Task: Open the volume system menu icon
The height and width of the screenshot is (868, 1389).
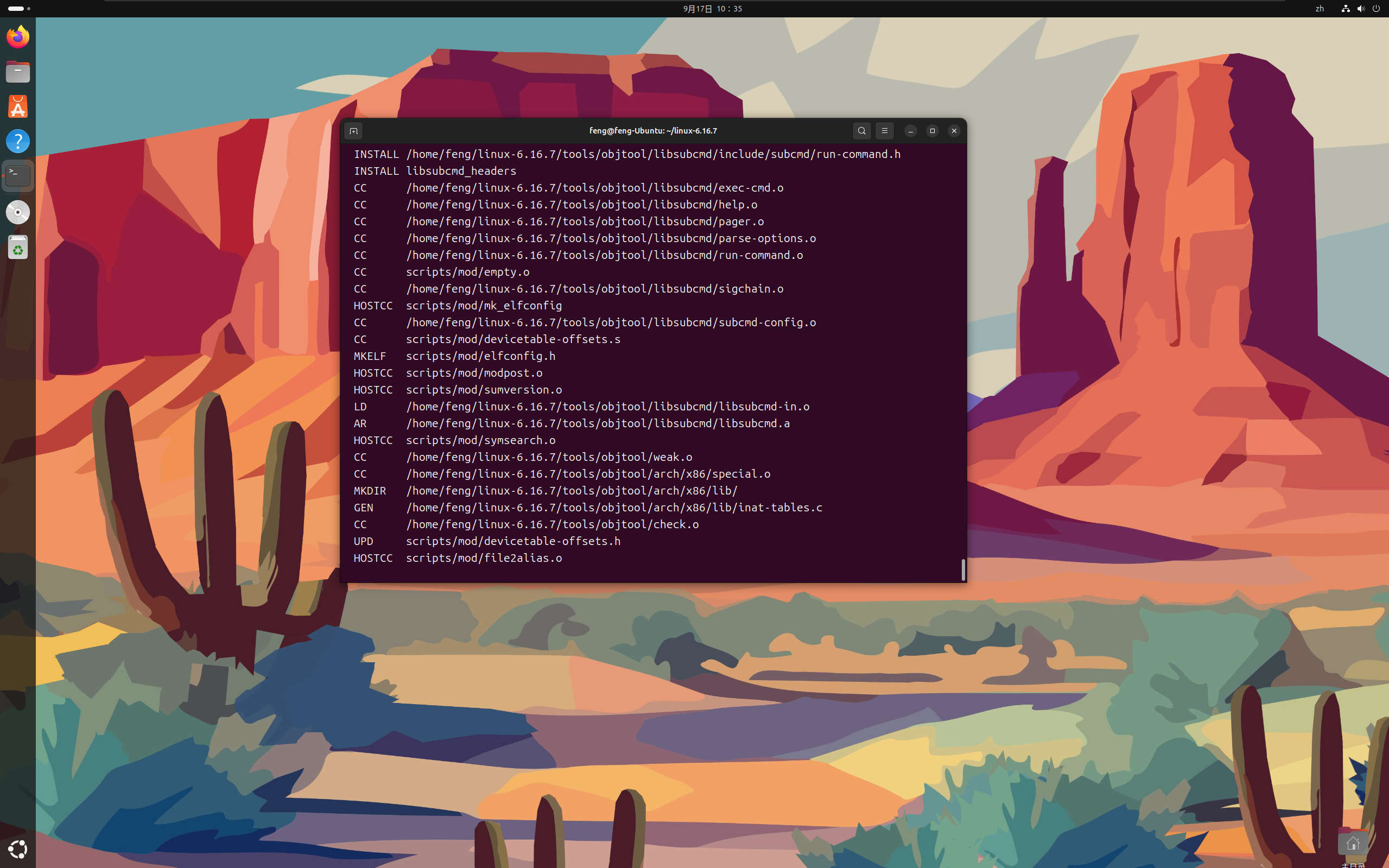Action: tap(1360, 9)
